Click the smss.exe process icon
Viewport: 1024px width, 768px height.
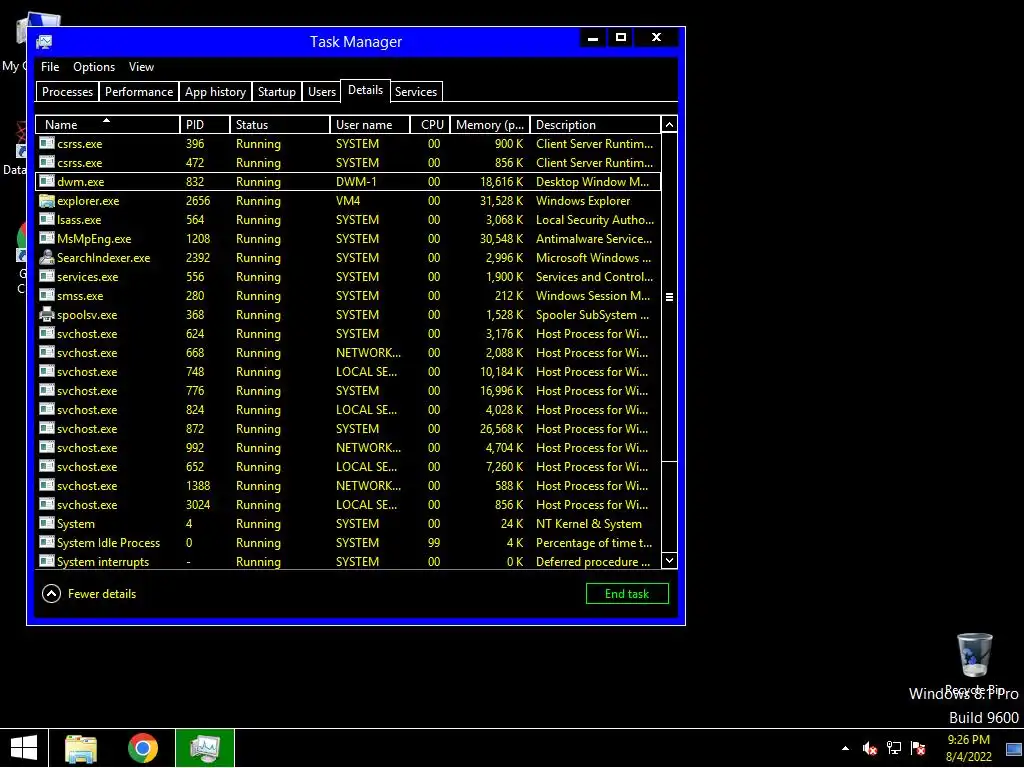pos(46,295)
